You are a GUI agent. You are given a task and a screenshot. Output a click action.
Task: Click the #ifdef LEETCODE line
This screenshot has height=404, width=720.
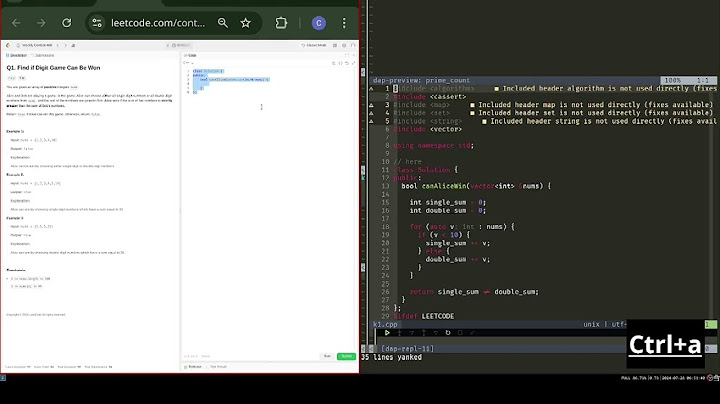424,316
